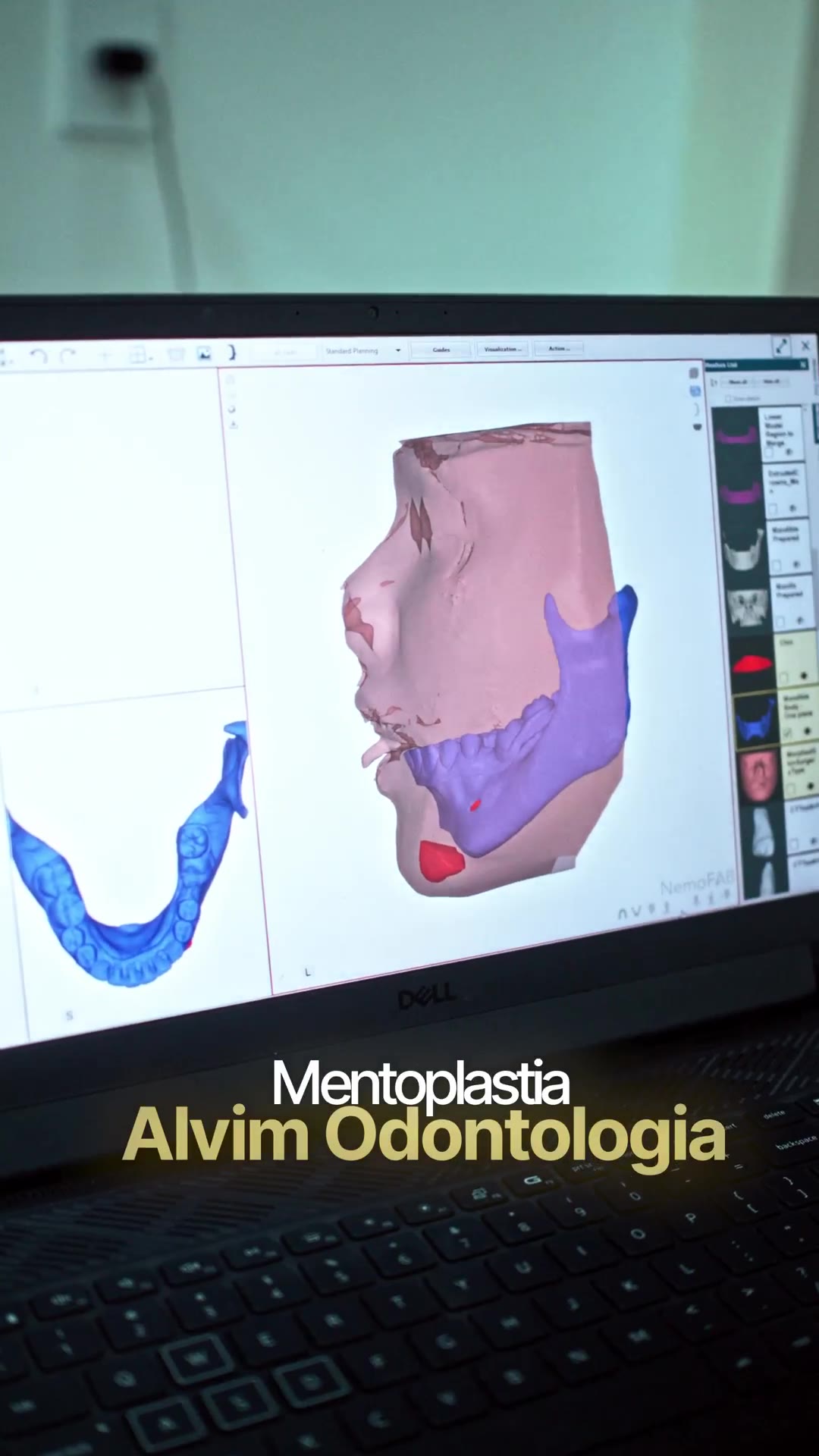Viewport: 819px width, 1456px height.
Task: Toggle visibility eye of Mandible Prepared
Action: (x=796, y=564)
